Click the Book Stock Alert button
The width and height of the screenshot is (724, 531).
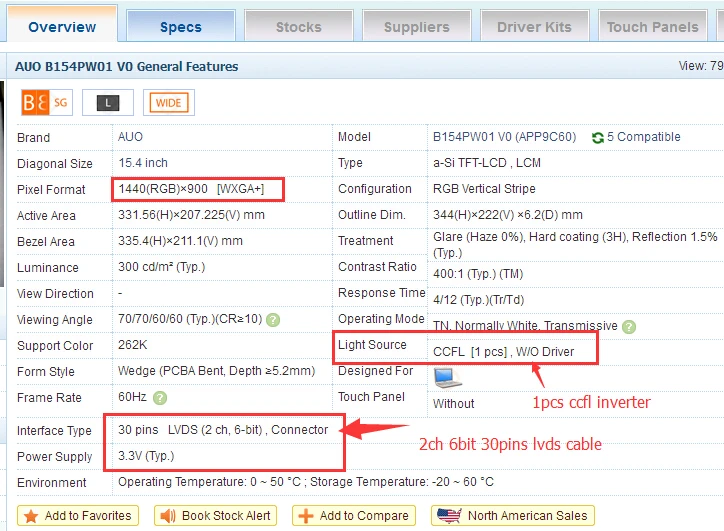[x=216, y=515]
